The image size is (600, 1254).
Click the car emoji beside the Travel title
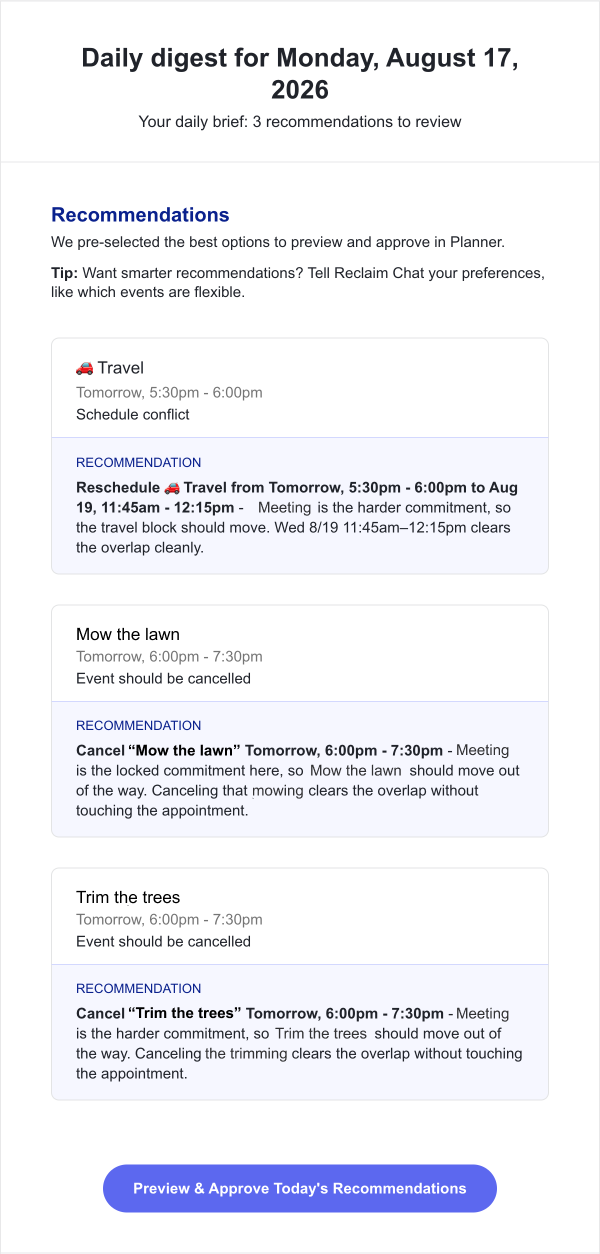click(x=84, y=368)
